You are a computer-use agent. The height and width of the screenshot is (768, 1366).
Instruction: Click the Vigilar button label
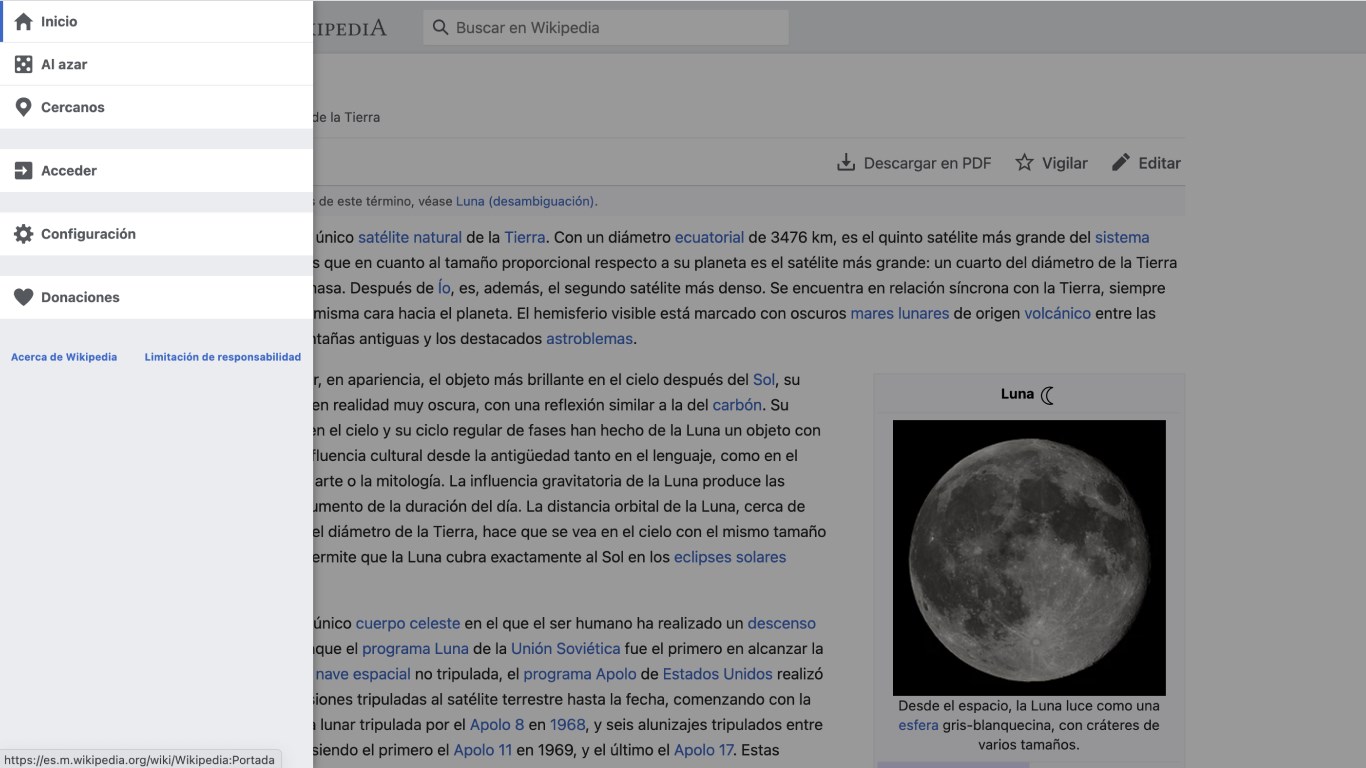pyautogui.click(x=1065, y=163)
